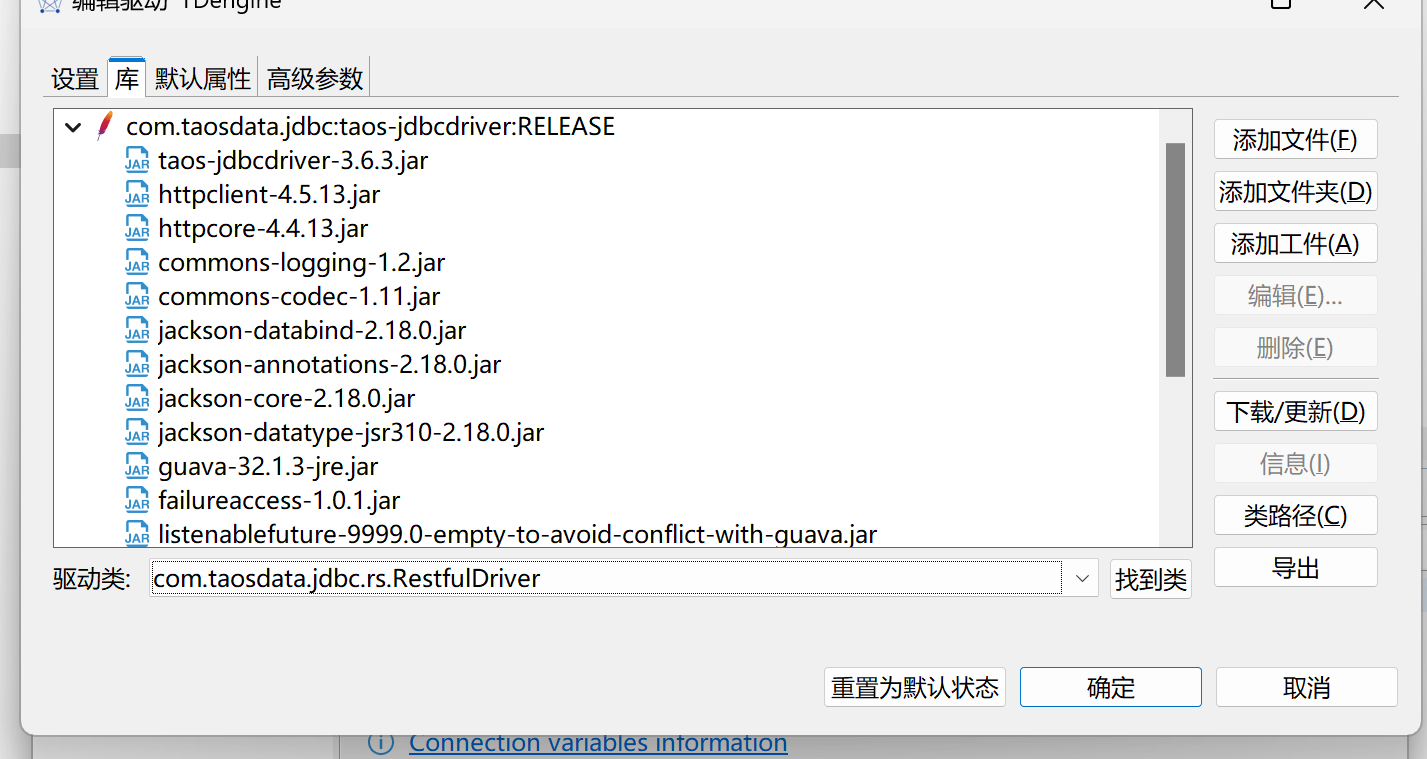Click JAR icon beside httpclient-4.5.13.jar

[137, 194]
